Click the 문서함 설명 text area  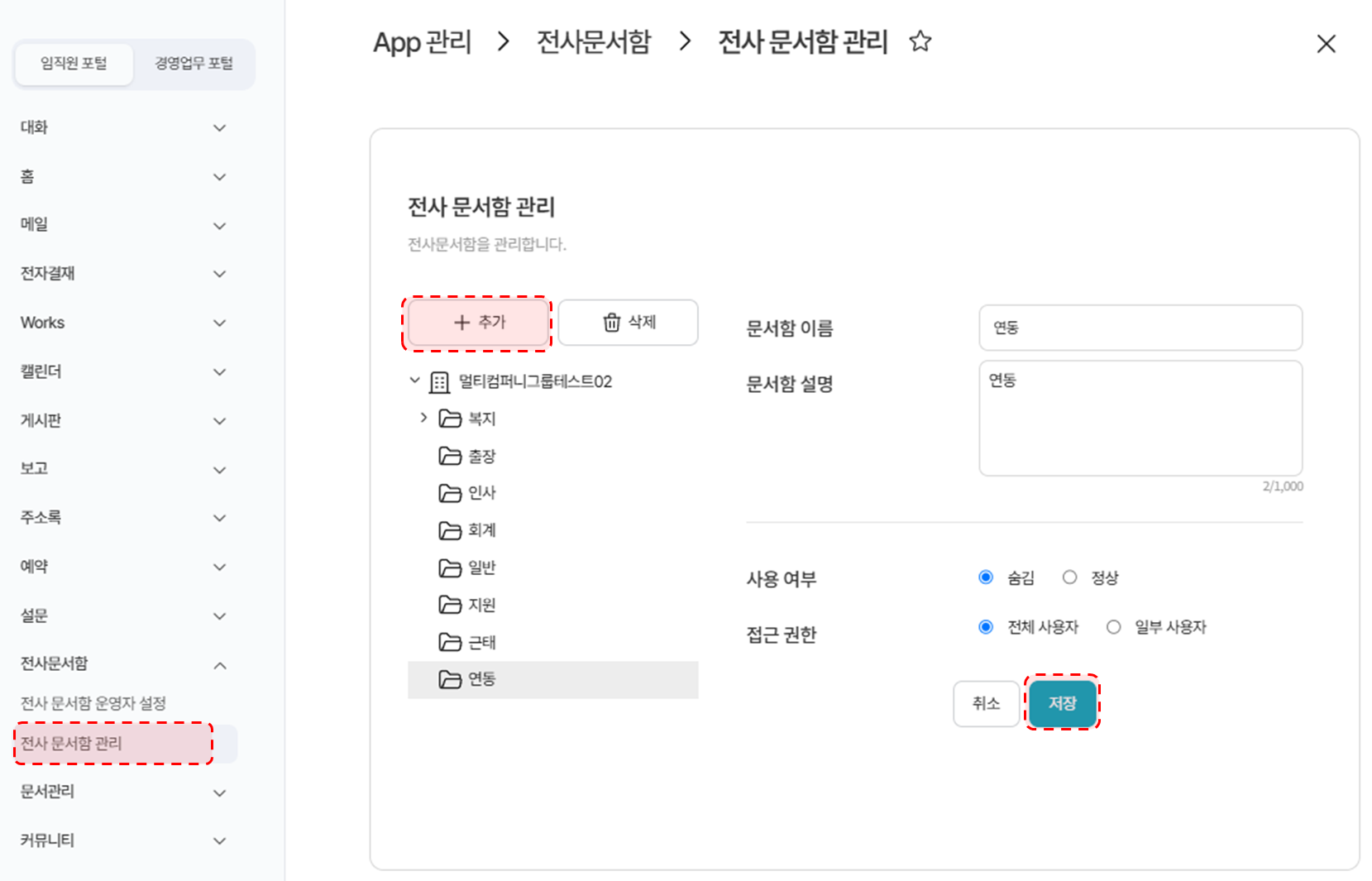click(x=1140, y=418)
